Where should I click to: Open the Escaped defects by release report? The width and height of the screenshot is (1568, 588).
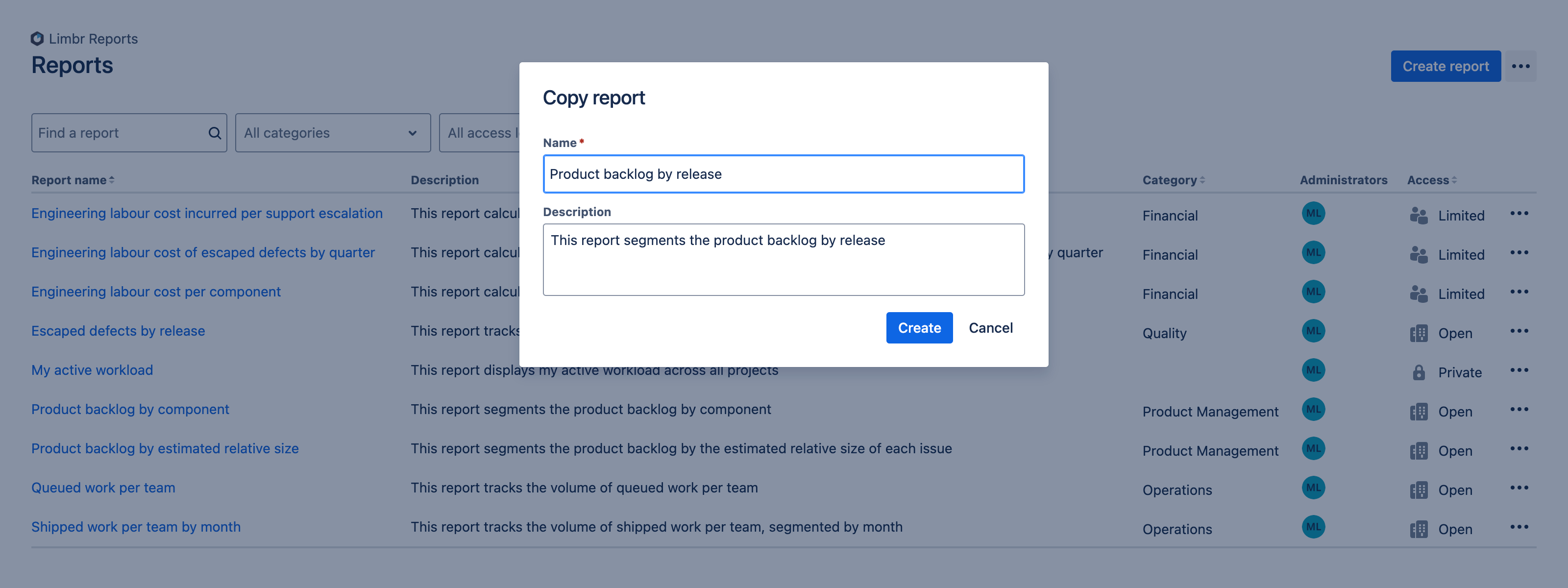point(118,331)
